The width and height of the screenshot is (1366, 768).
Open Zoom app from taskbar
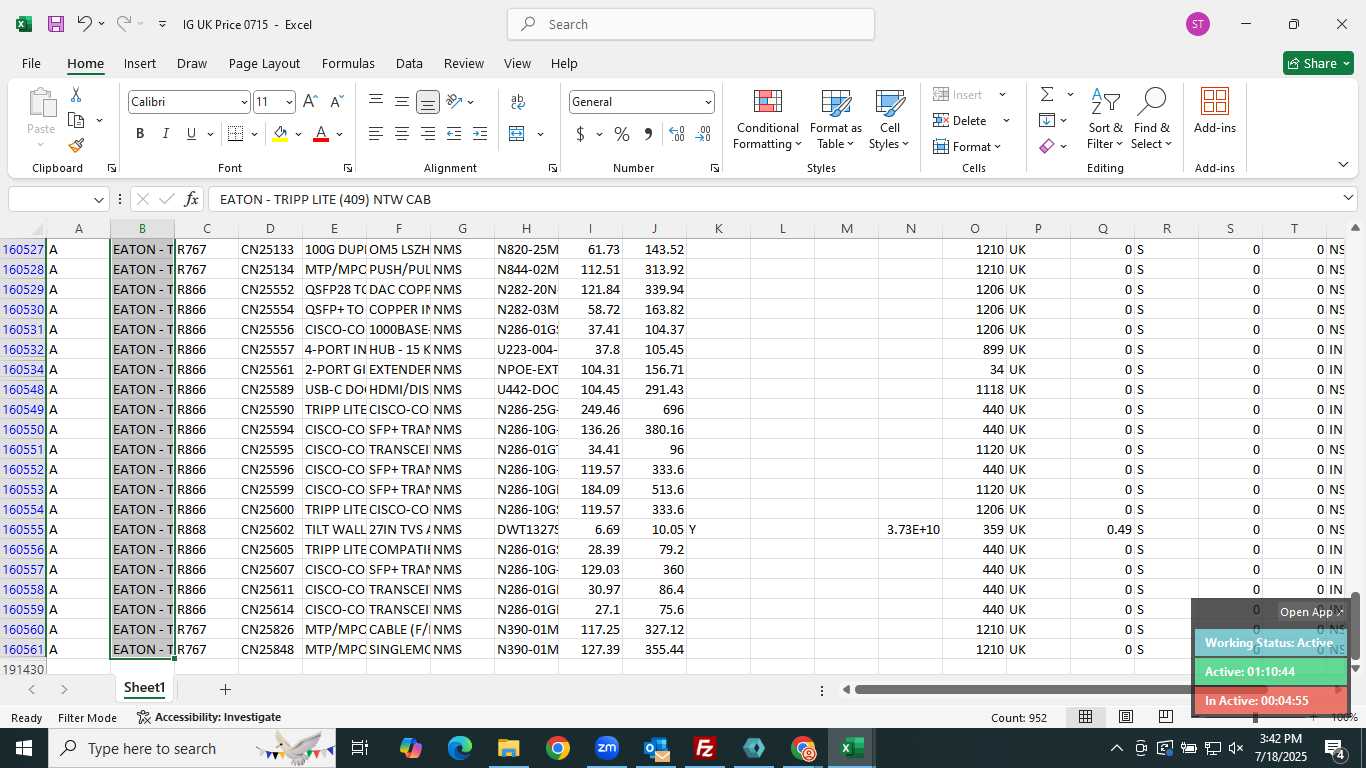(x=607, y=748)
